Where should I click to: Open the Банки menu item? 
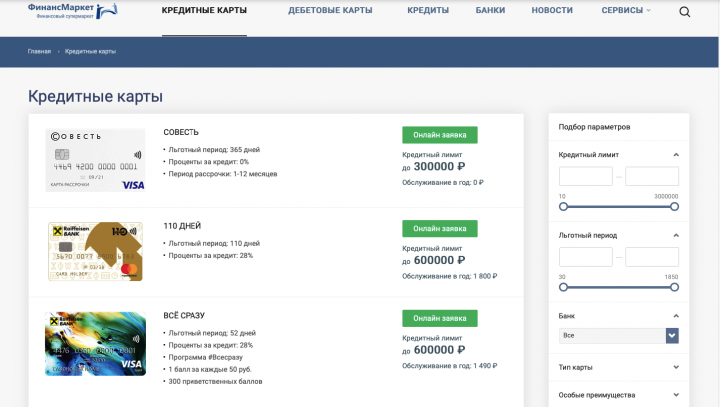click(x=490, y=10)
